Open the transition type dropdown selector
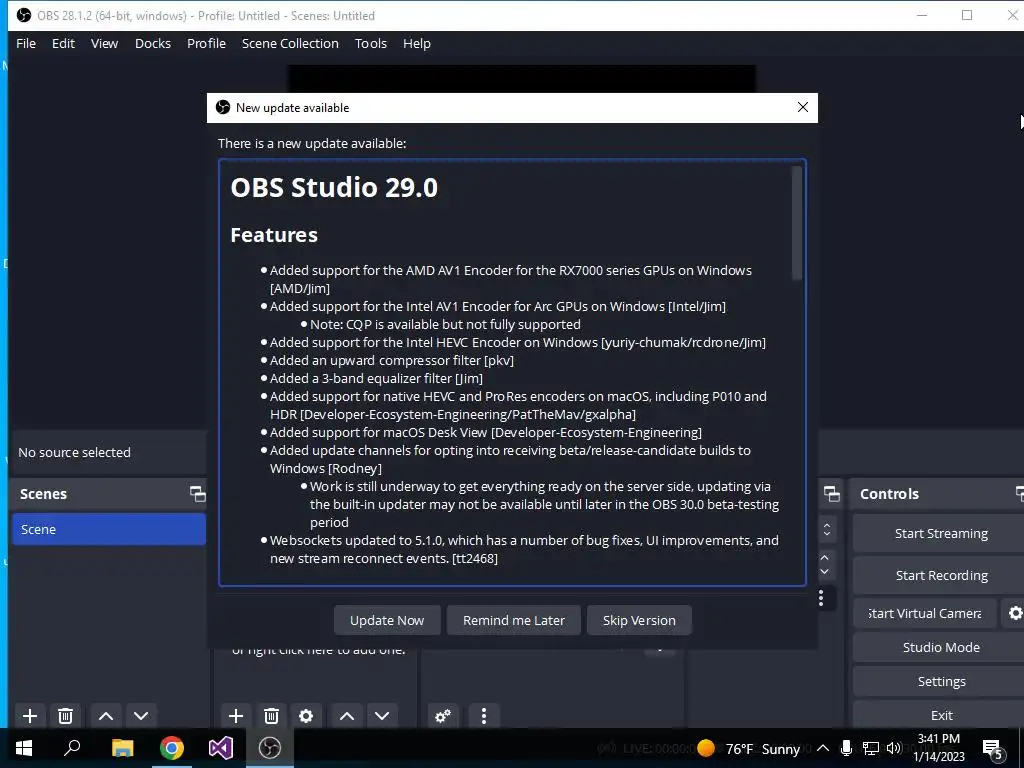This screenshot has height=768, width=1024. [827, 529]
